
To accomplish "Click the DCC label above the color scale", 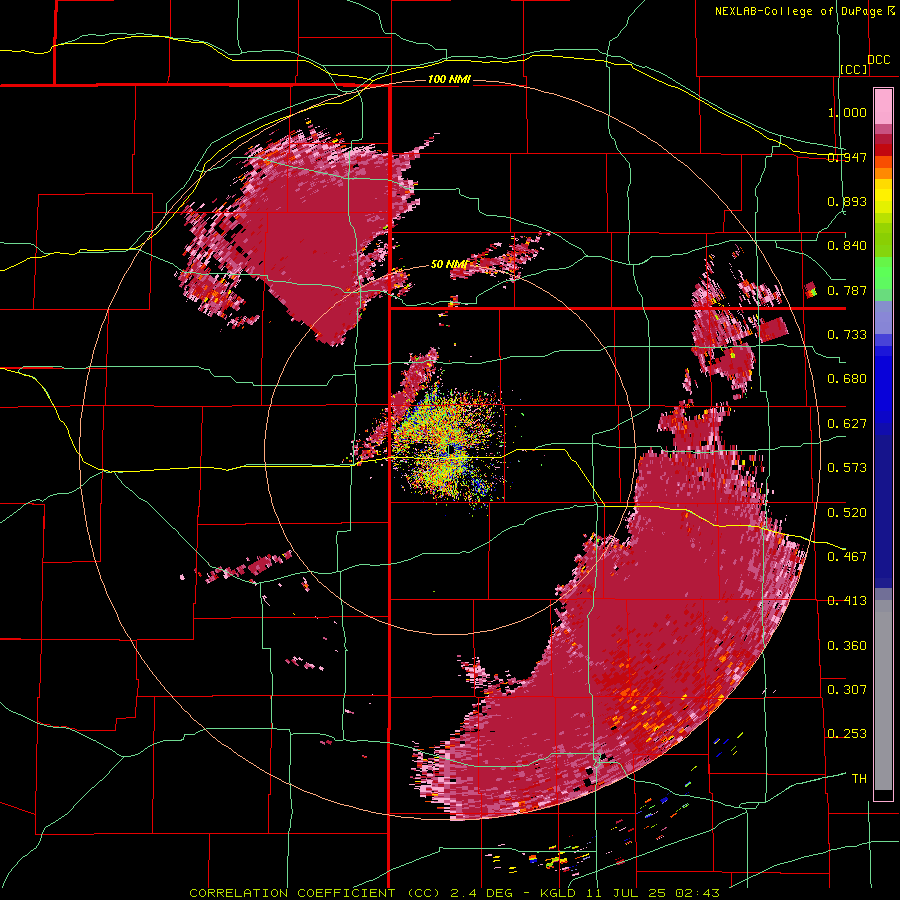I will coord(878,60).
